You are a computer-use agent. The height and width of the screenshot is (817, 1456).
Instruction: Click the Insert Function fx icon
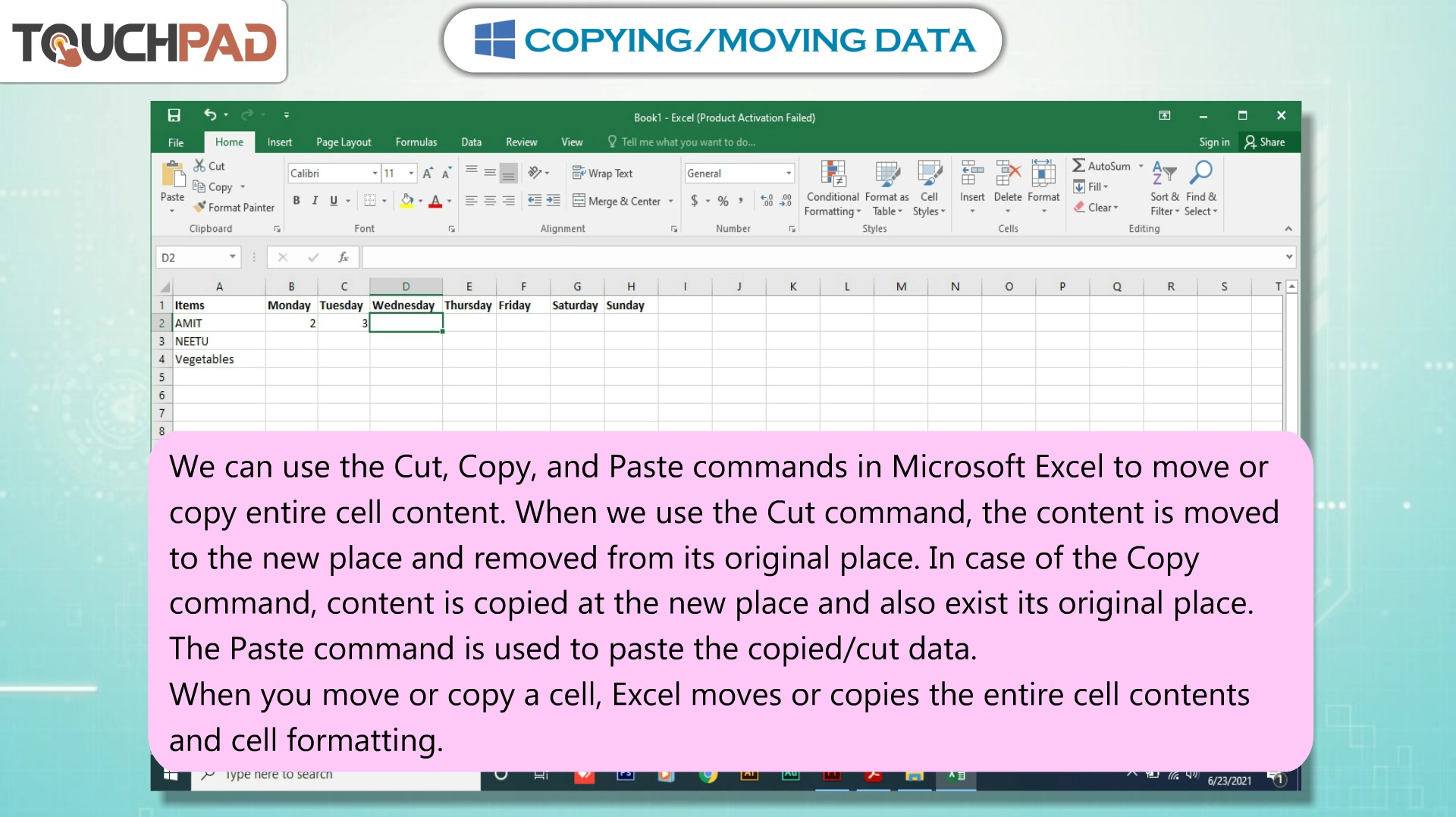click(344, 258)
